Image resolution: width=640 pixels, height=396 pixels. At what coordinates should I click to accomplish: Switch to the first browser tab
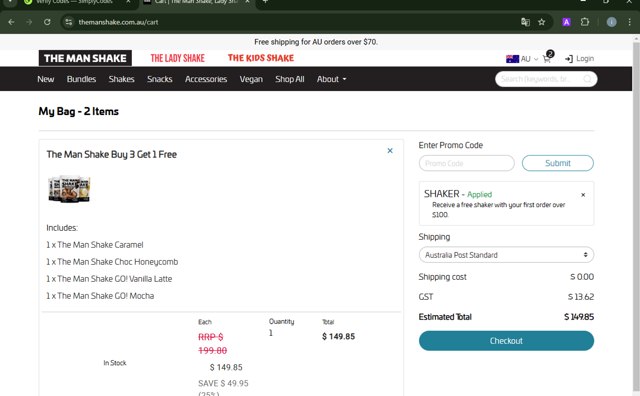[78, 2]
